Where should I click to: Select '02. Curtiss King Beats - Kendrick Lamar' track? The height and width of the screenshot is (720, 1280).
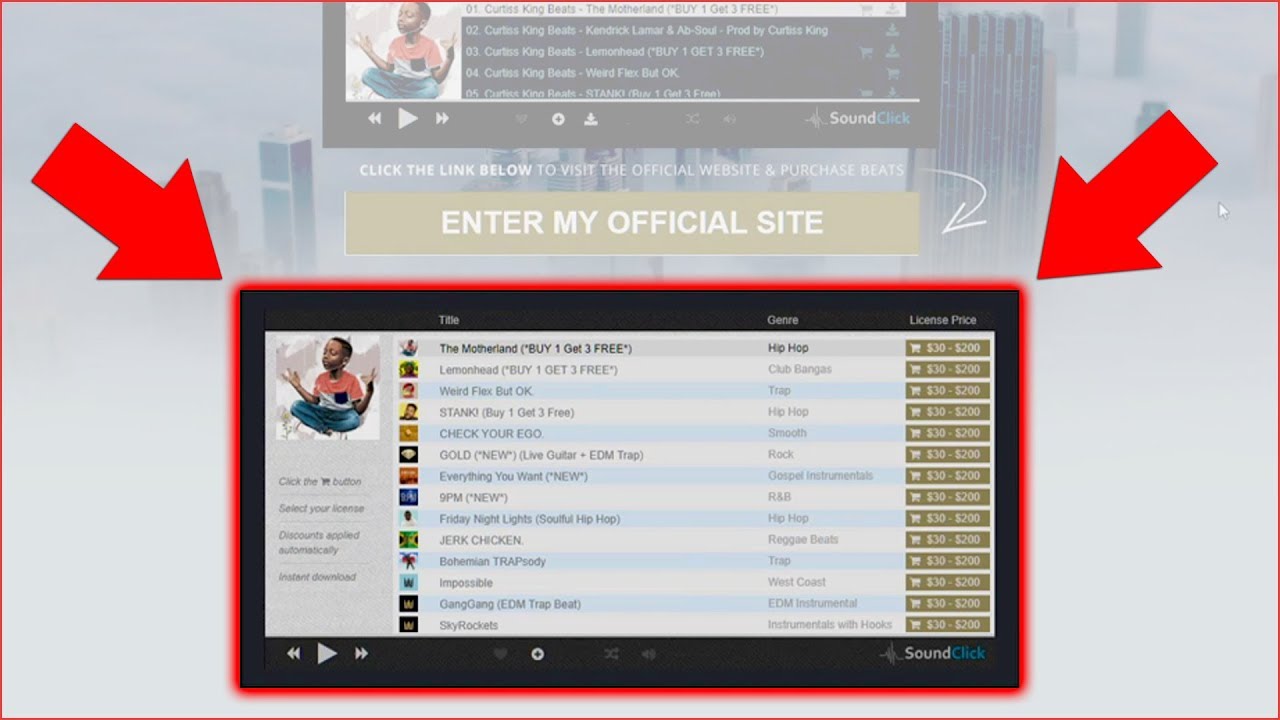tap(646, 31)
